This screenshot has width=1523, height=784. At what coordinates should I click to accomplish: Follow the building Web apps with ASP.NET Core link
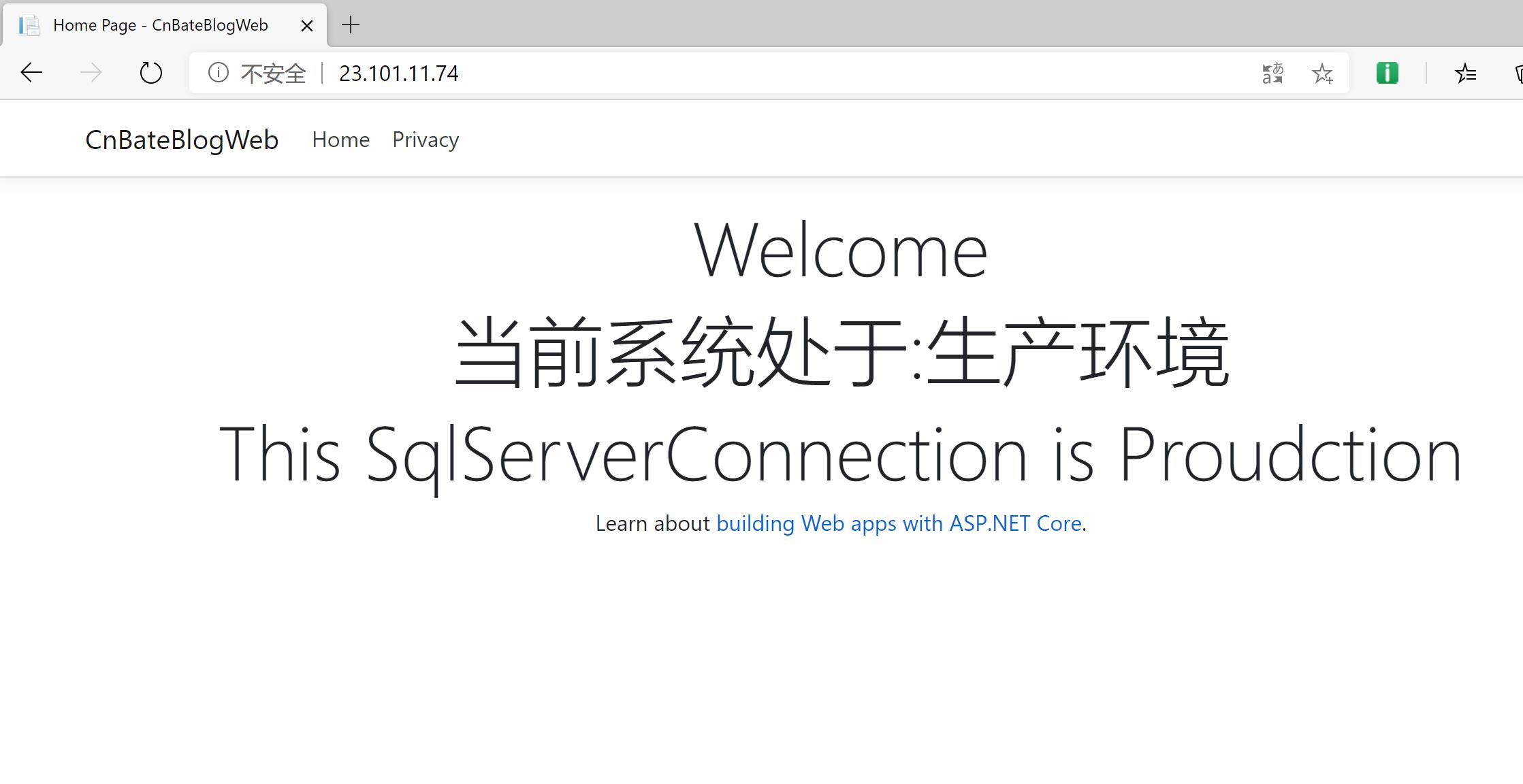click(x=899, y=523)
